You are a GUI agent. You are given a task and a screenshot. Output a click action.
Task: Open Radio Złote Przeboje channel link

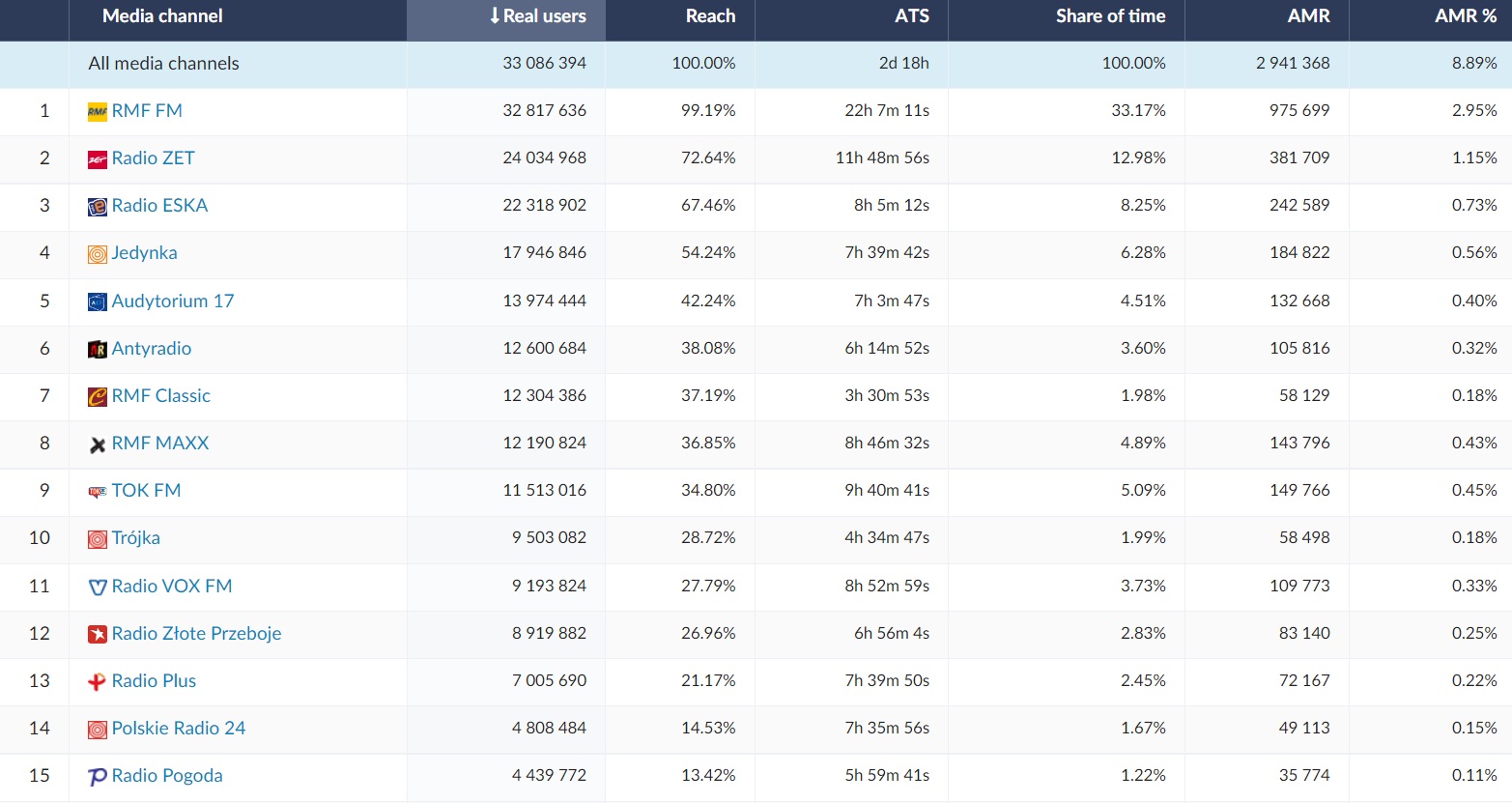[x=196, y=634]
